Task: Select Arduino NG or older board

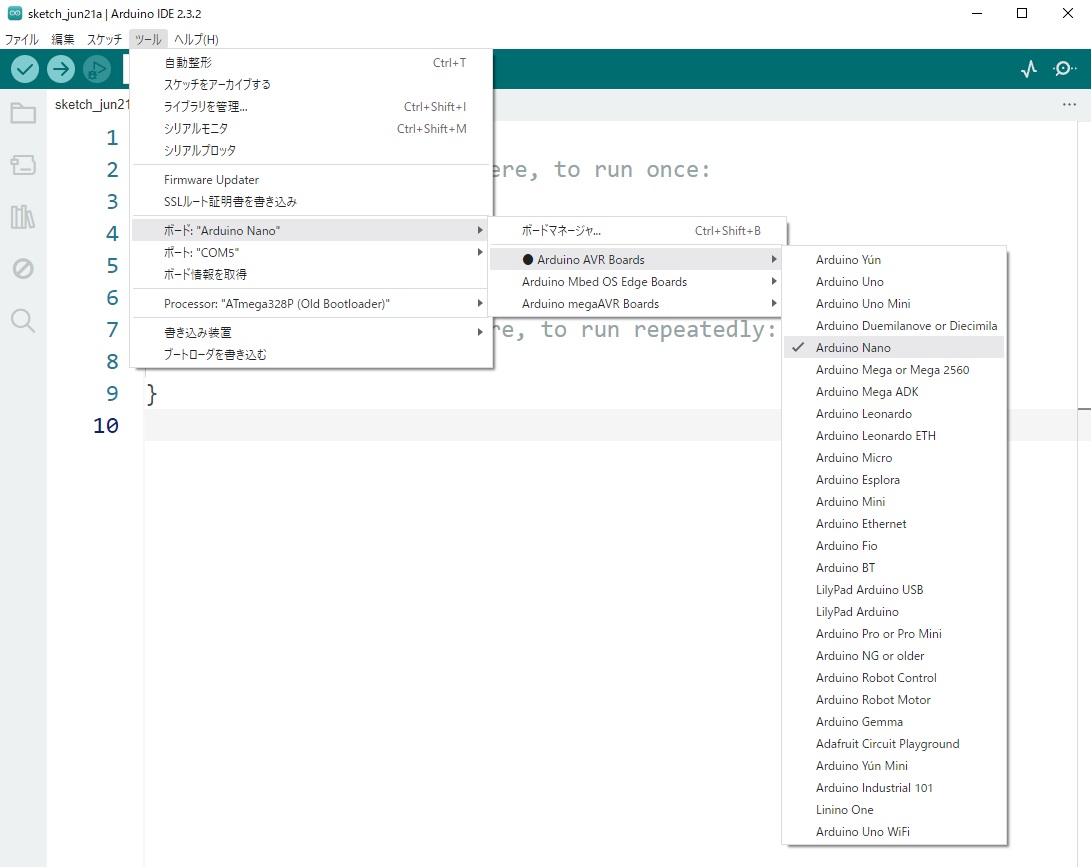Action: coord(894,655)
